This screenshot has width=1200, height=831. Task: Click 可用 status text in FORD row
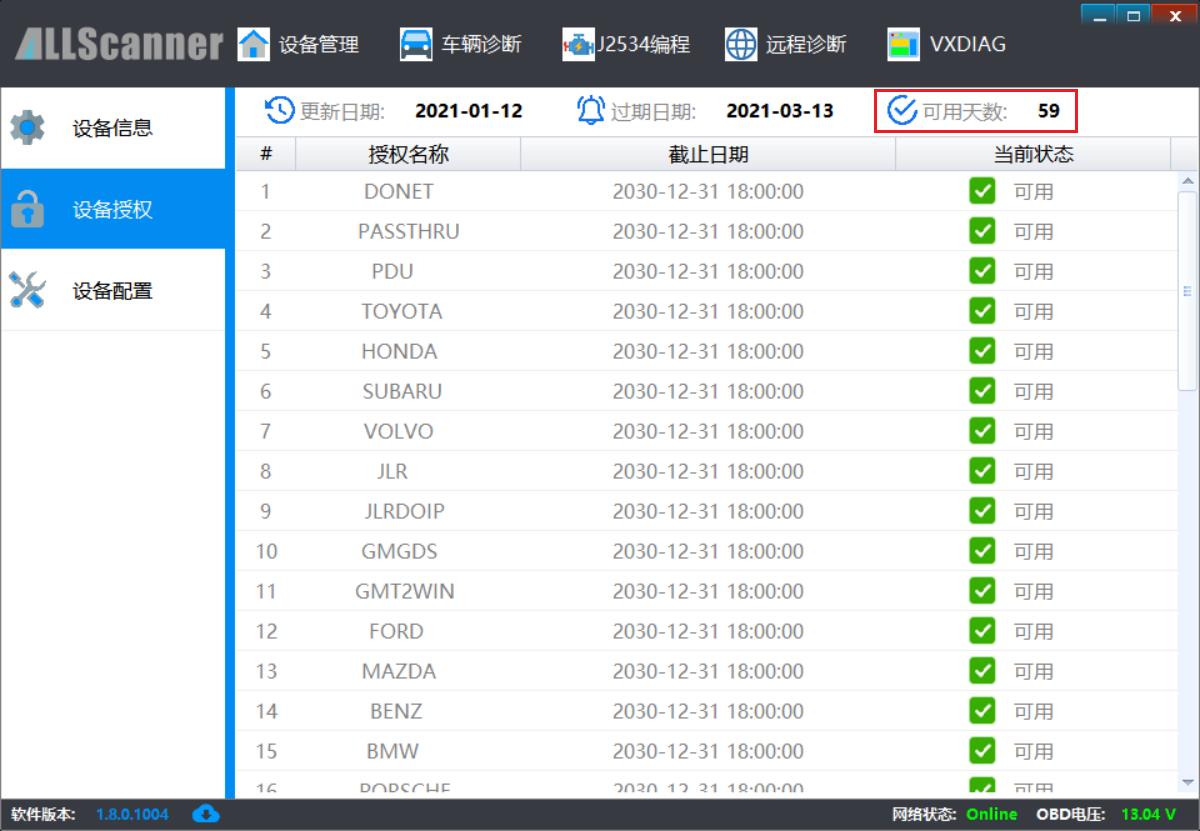[x=1034, y=631]
